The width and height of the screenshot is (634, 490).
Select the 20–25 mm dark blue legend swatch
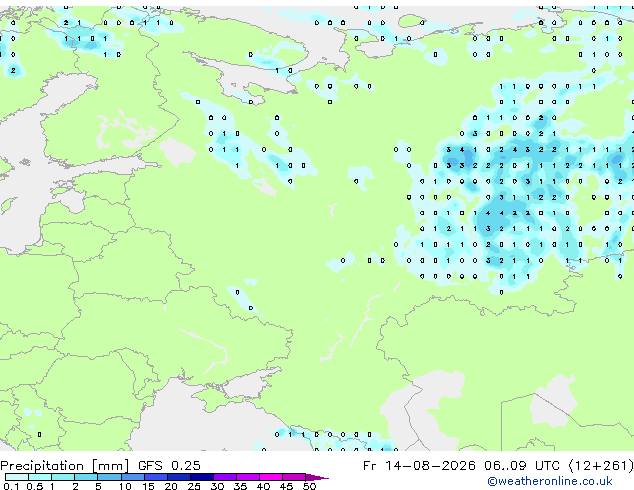[179, 477]
